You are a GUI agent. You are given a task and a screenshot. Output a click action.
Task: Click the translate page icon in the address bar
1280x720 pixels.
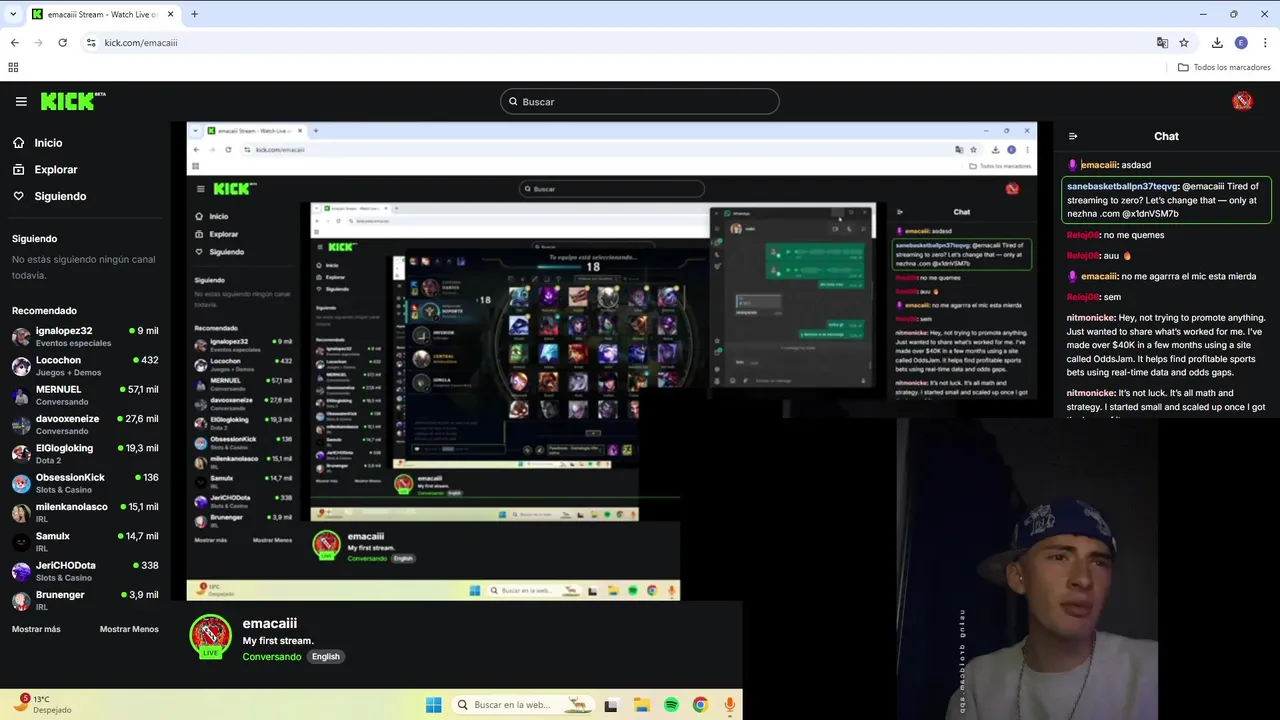pos(1162,43)
